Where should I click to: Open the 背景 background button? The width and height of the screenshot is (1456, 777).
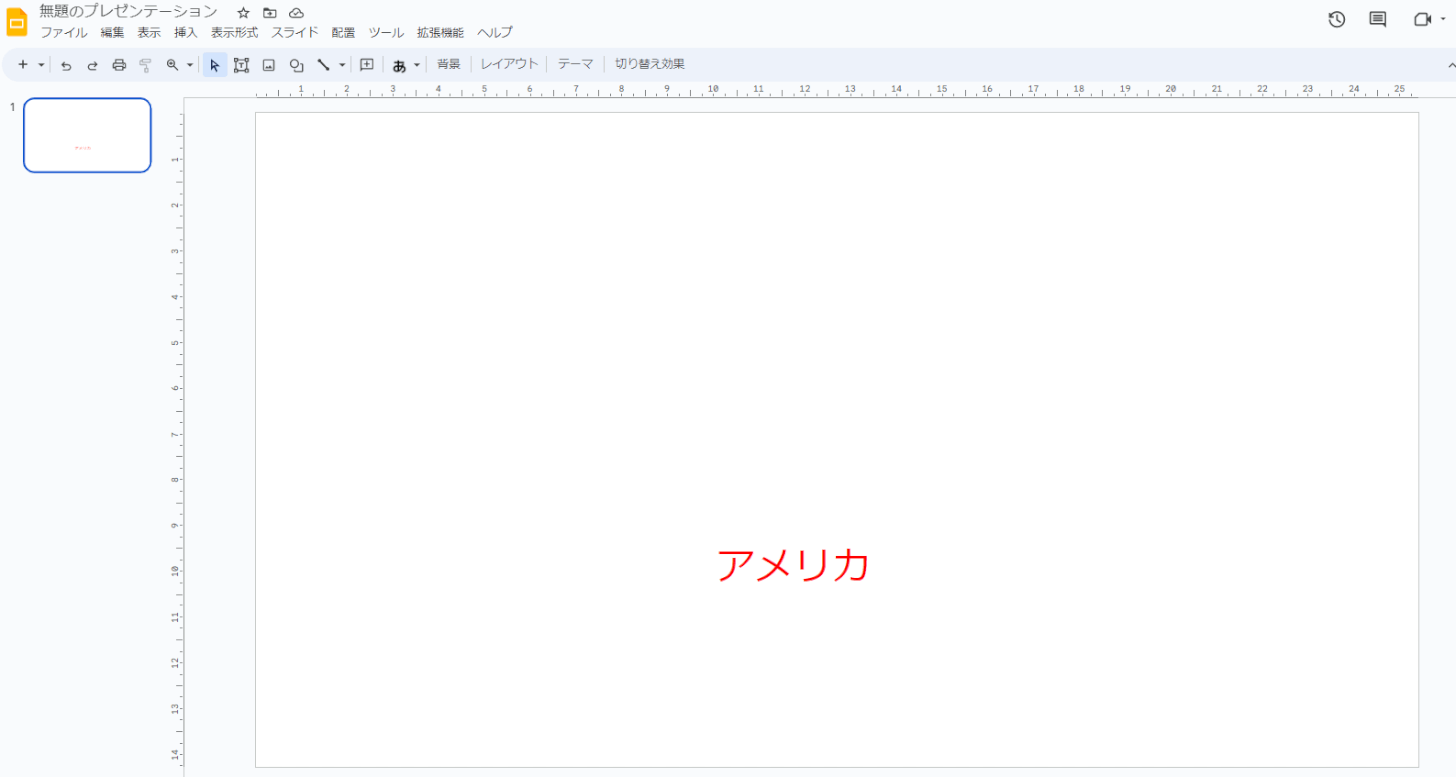(449, 64)
